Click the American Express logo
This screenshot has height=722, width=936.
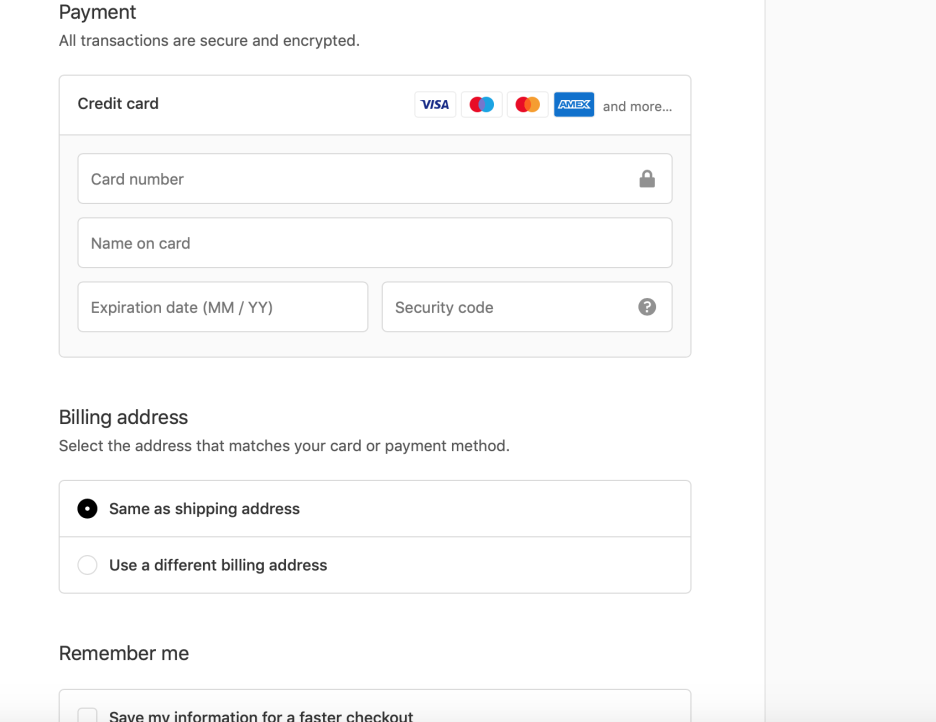(574, 104)
